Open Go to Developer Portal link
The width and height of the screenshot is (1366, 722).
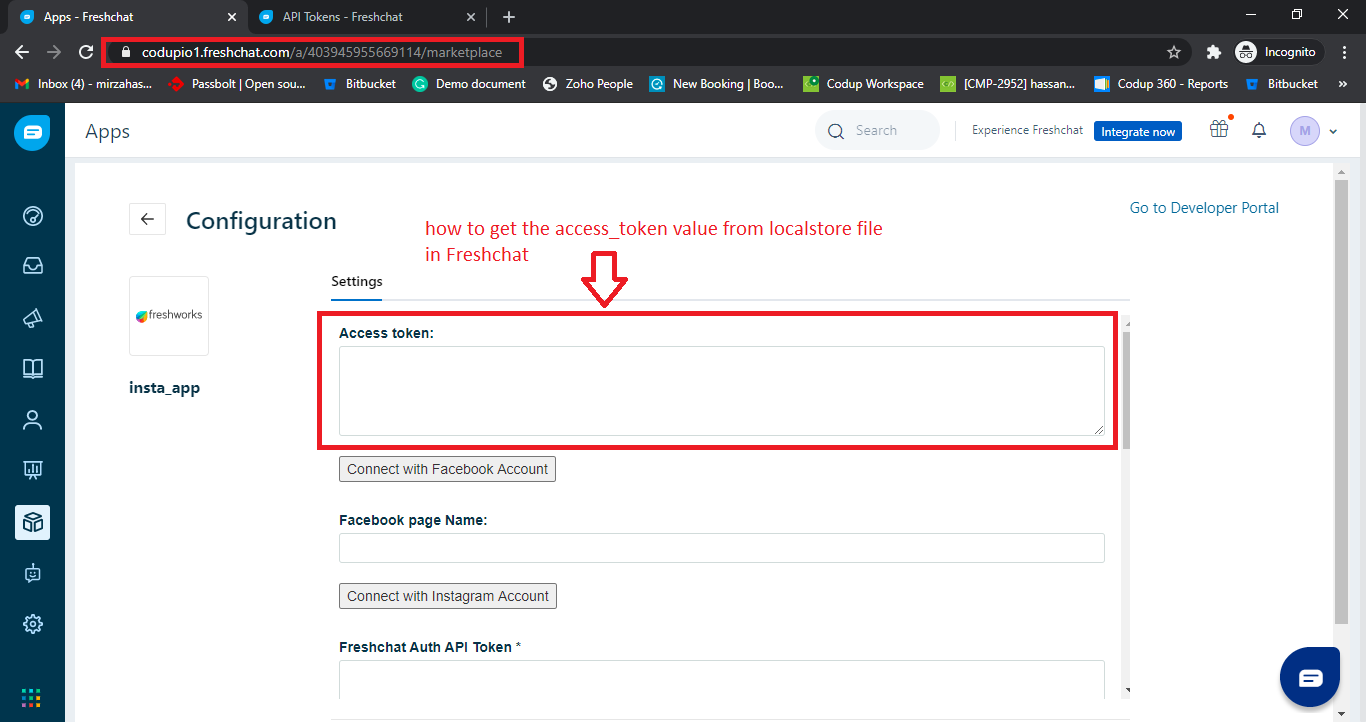[x=1204, y=208]
